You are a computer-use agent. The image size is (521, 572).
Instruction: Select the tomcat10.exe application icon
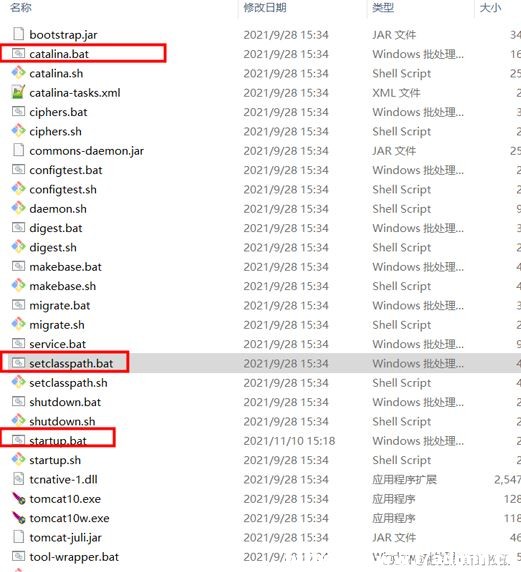[x=18, y=498]
